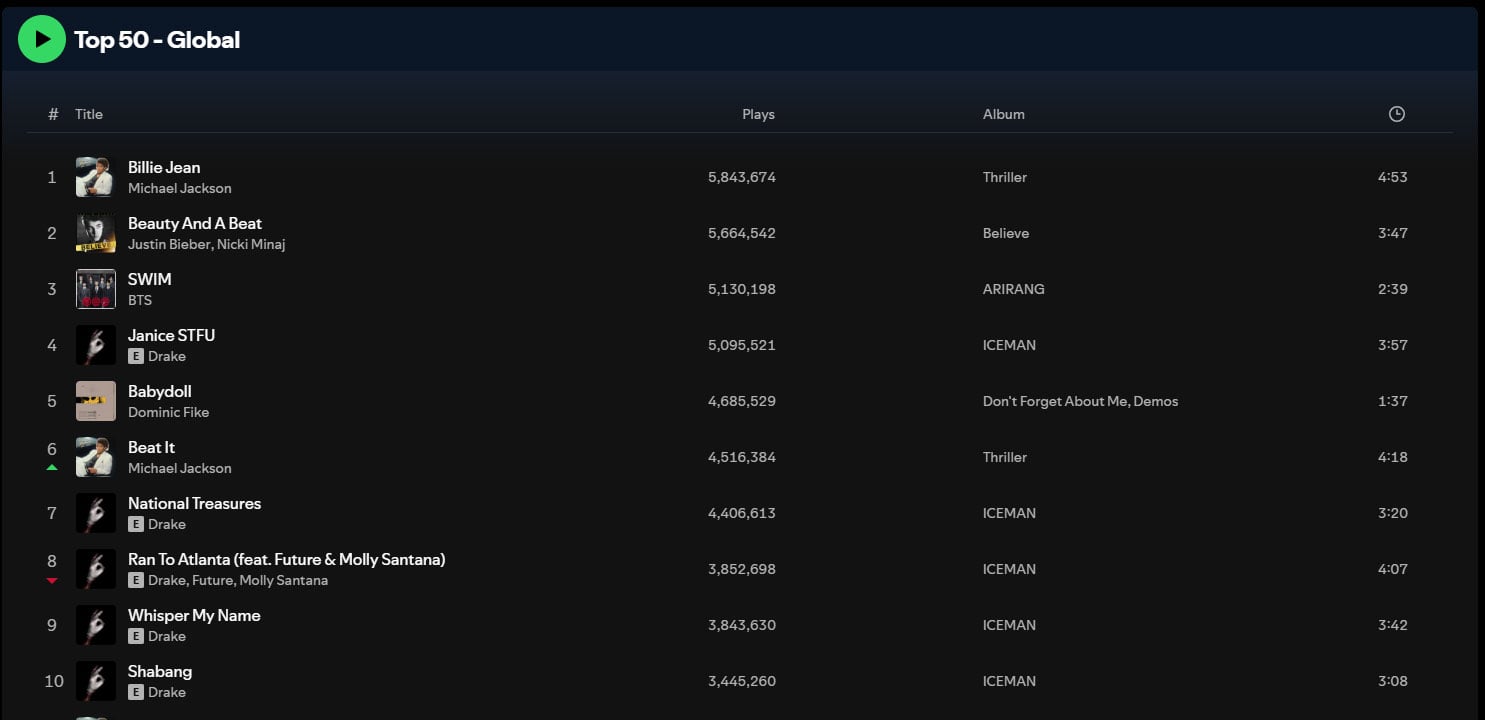
Task: Play the Top 50 - Global playlist
Action: 42,39
